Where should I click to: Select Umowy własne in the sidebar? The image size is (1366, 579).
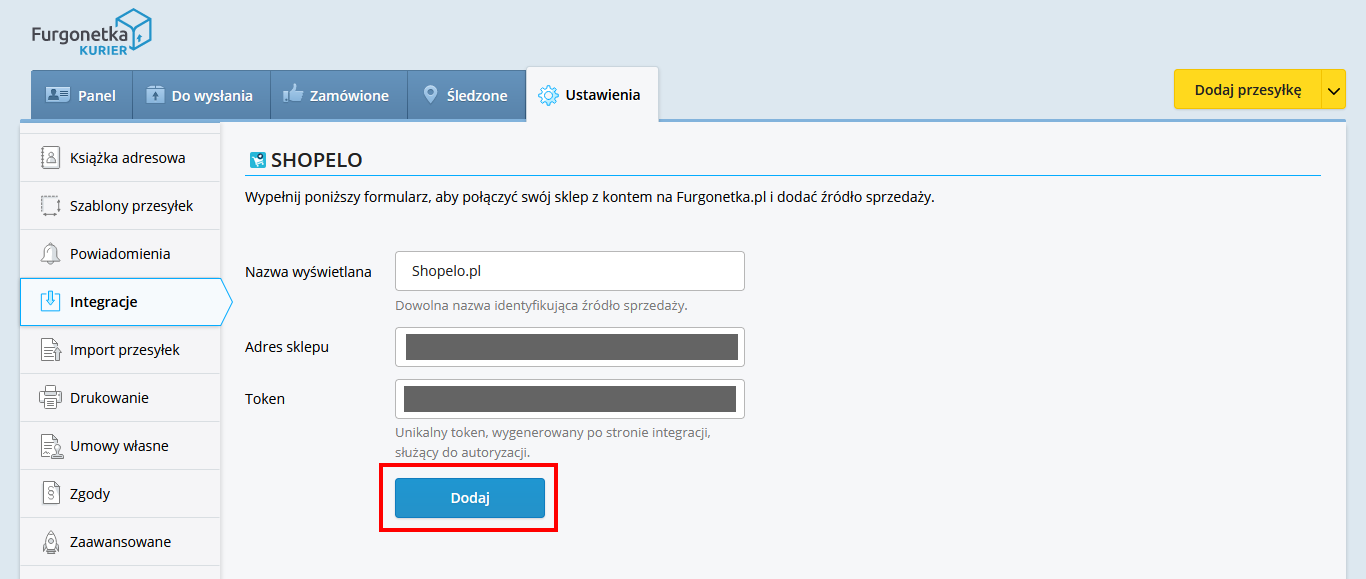120,446
